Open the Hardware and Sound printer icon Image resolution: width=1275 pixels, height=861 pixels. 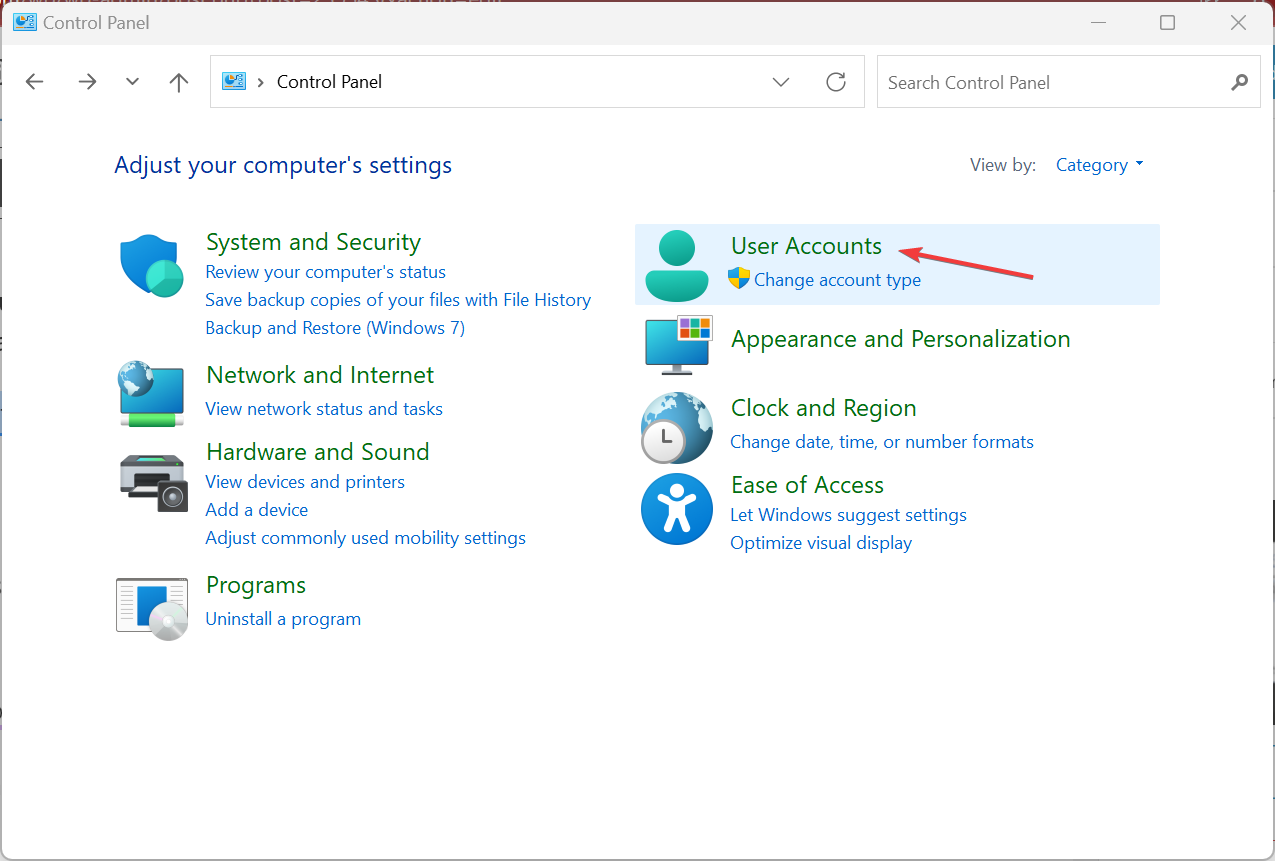point(152,482)
